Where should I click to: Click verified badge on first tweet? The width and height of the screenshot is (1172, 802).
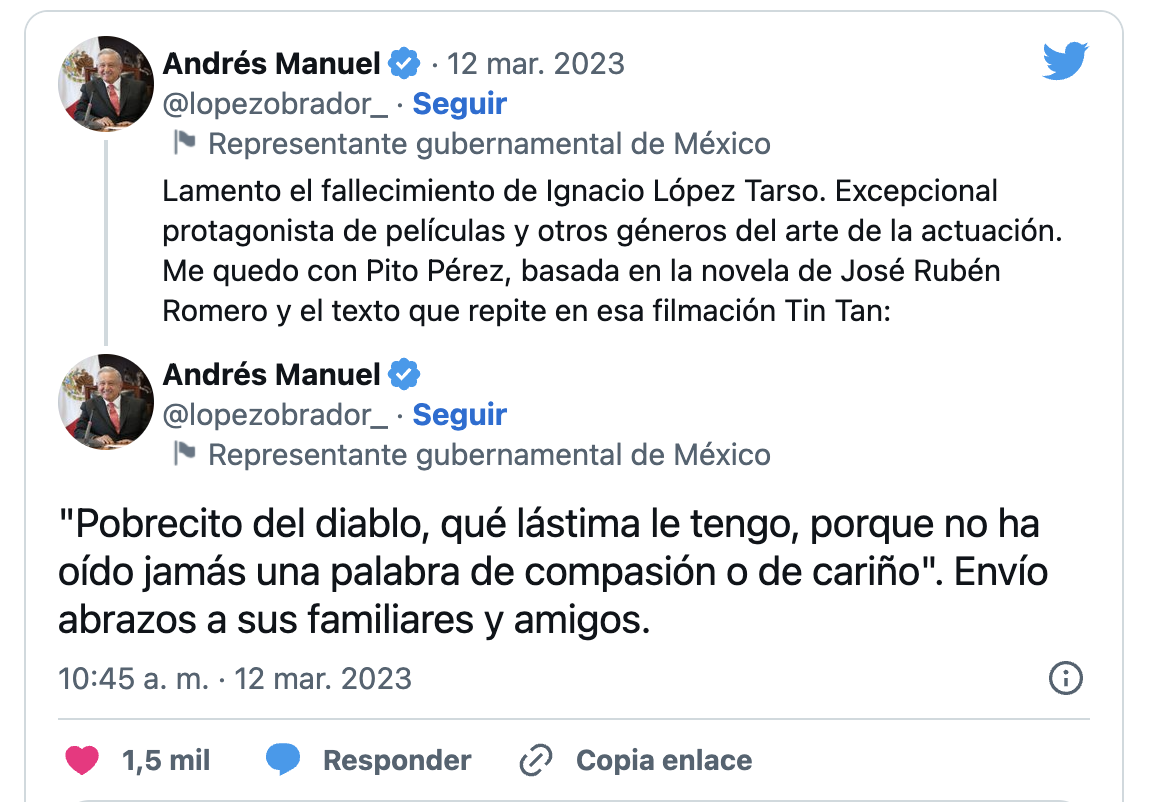coord(404,64)
